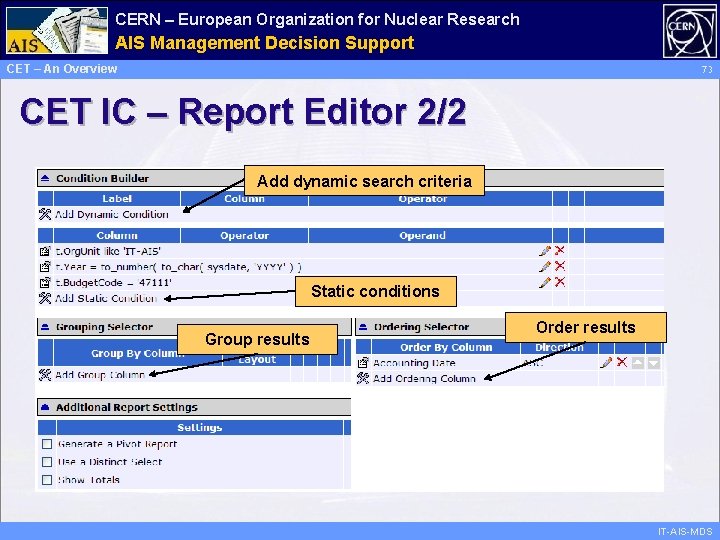Enable Generate a Pivot Report checkbox
This screenshot has width=720, height=540.
[x=47, y=444]
